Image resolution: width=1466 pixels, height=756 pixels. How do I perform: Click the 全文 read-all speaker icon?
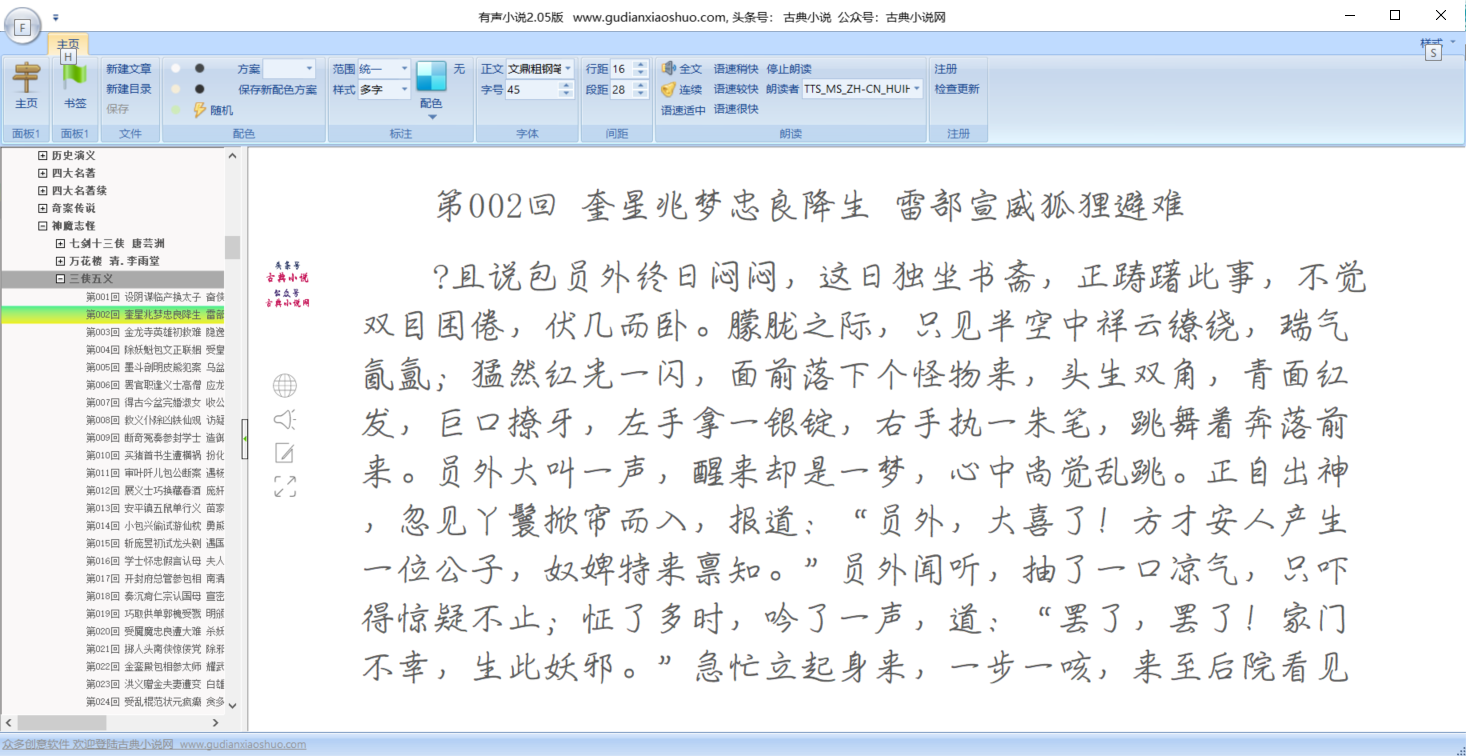[x=669, y=69]
